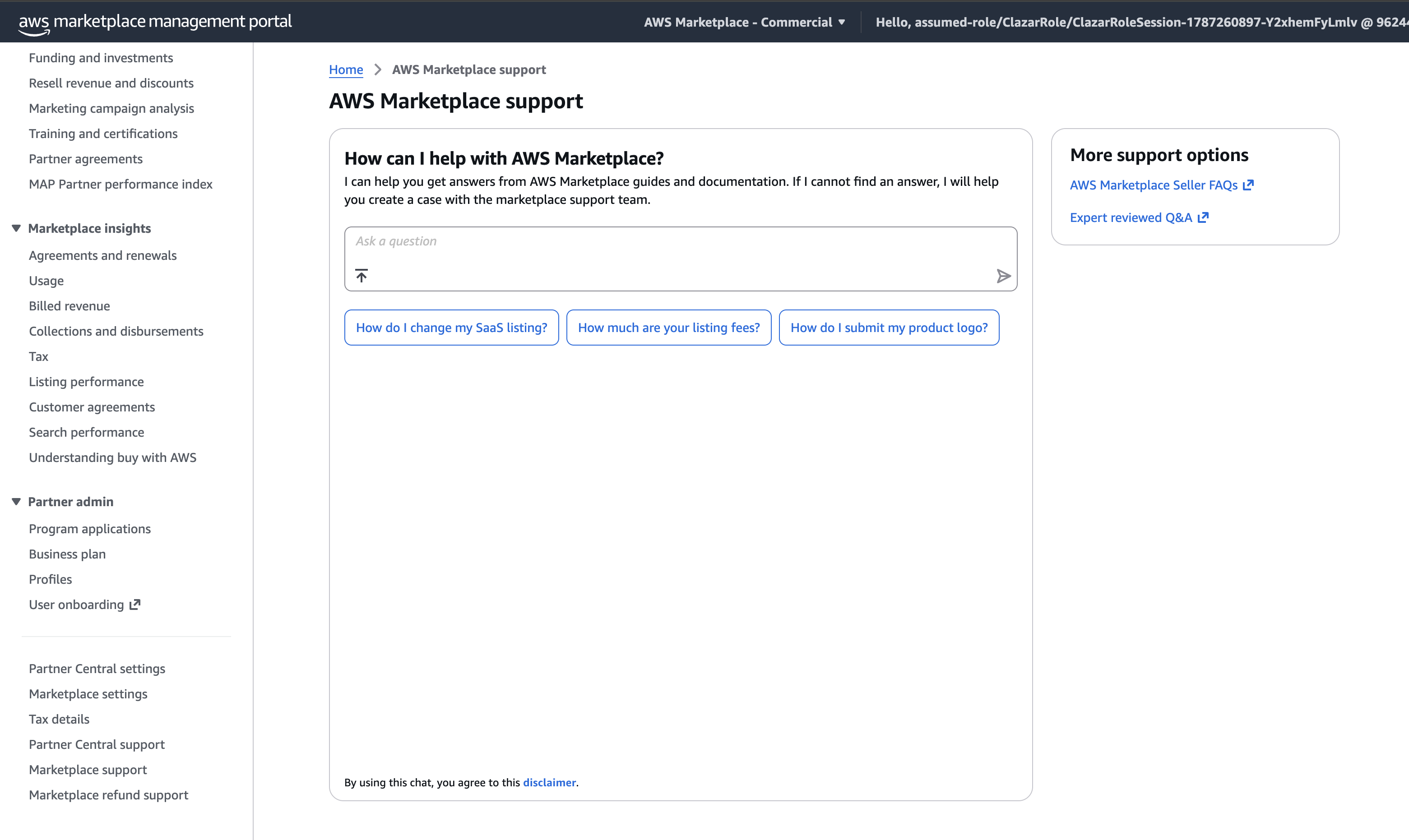1409x840 pixels.
Task: Open Tax details
Action: 59,720
